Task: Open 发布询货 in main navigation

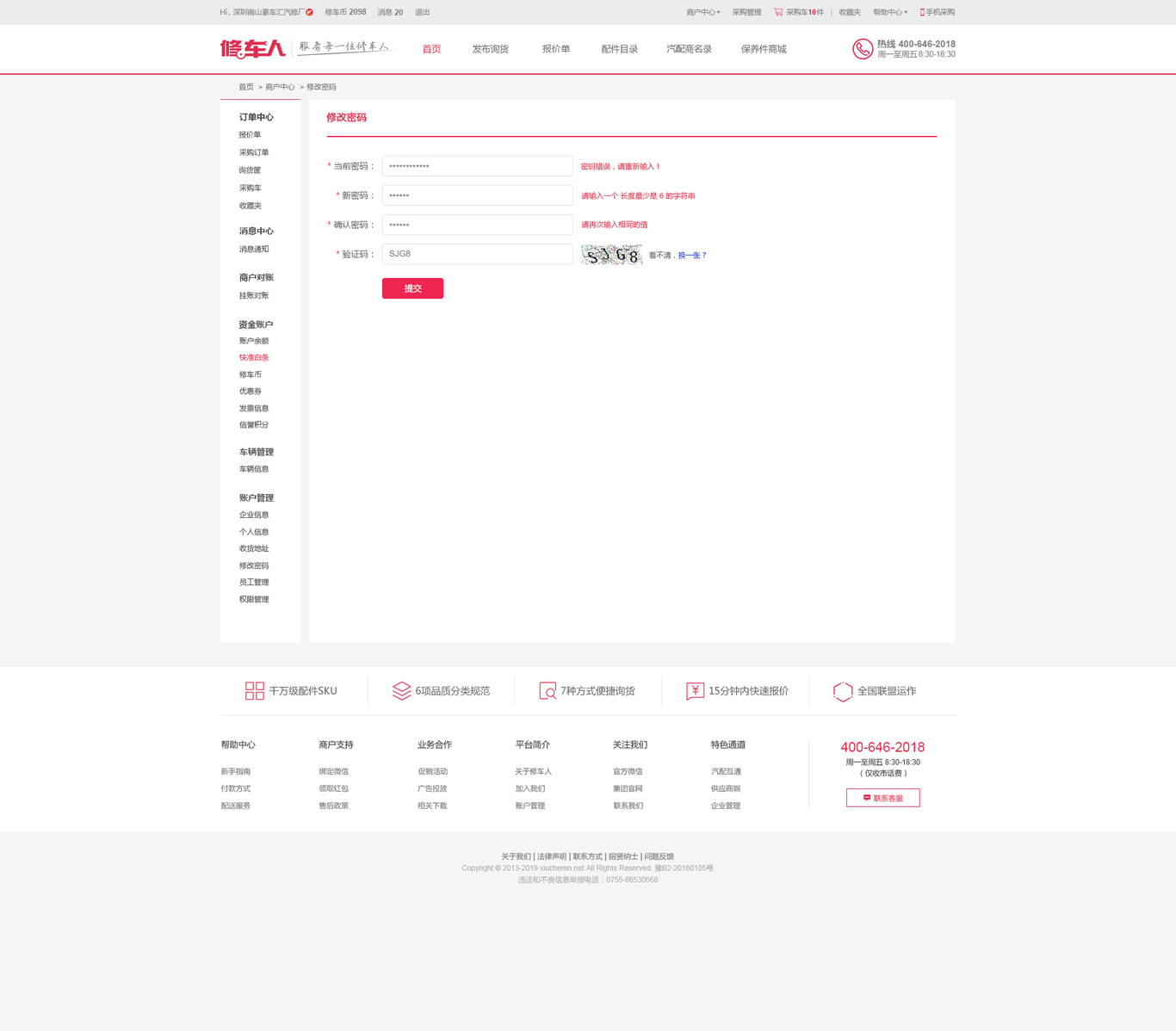Action: [x=490, y=49]
